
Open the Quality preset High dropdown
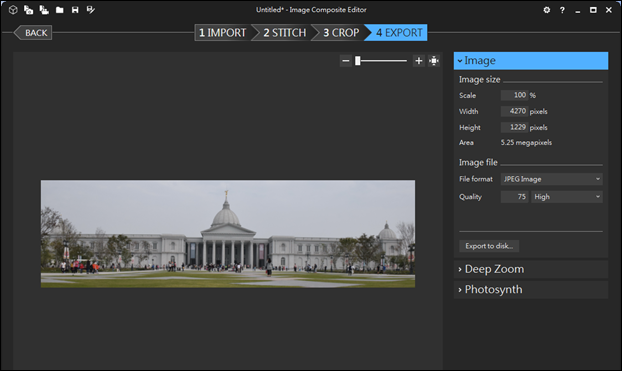tap(567, 197)
